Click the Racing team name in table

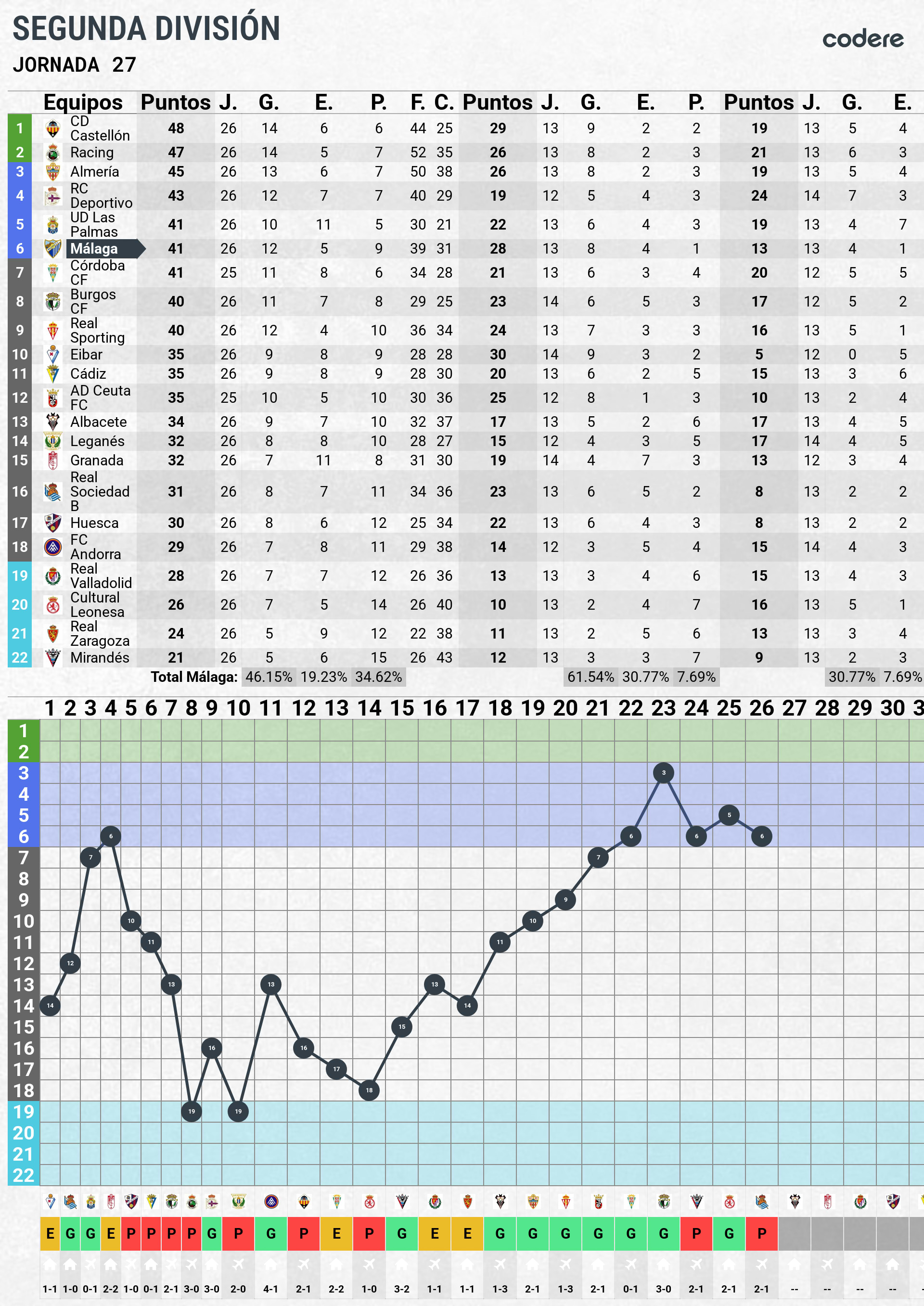(91, 153)
